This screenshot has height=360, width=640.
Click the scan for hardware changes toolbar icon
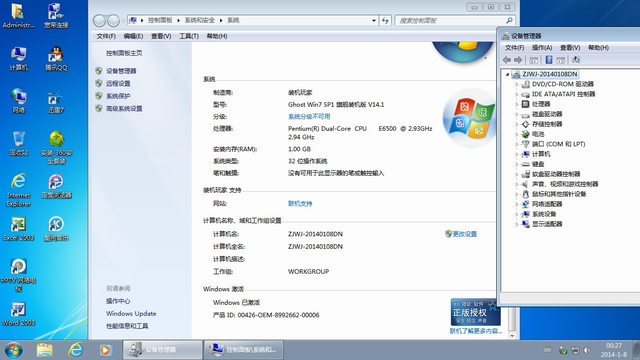(576, 60)
